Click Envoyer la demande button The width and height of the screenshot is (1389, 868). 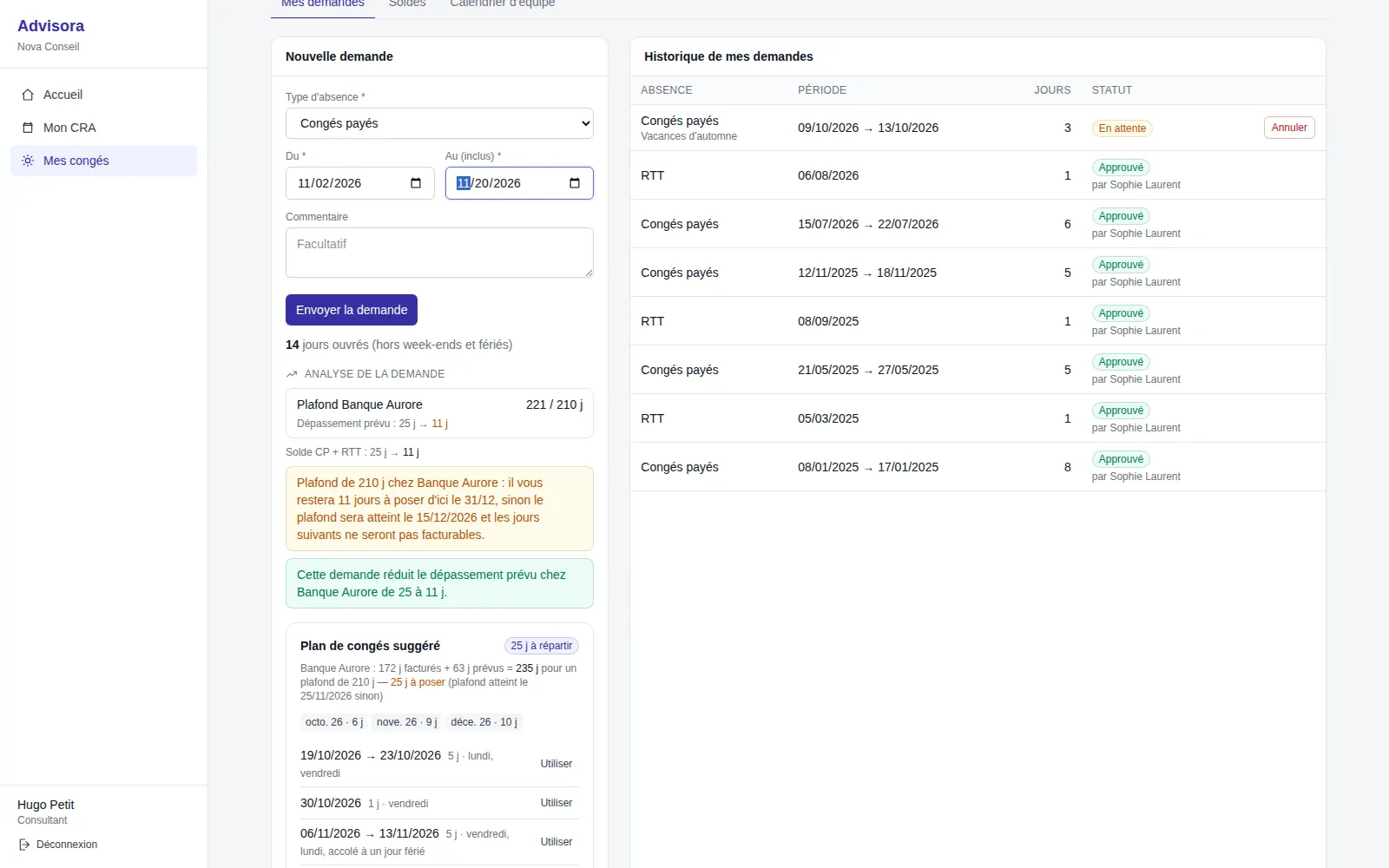pos(352,310)
